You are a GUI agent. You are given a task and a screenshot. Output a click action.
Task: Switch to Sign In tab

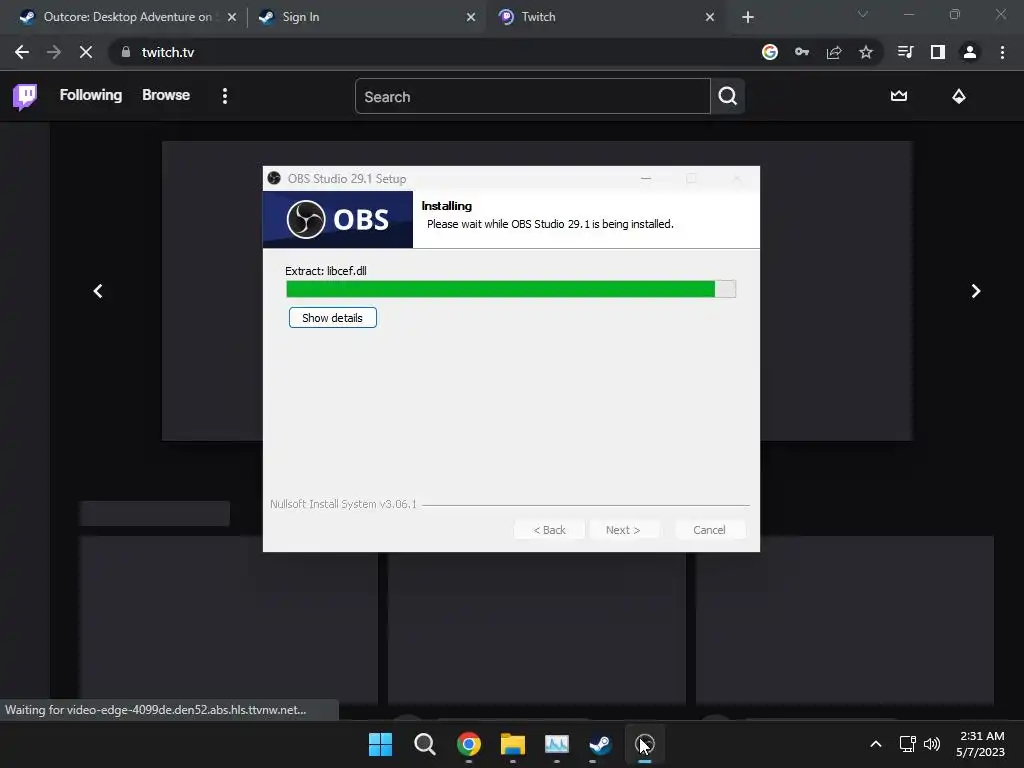(358, 17)
